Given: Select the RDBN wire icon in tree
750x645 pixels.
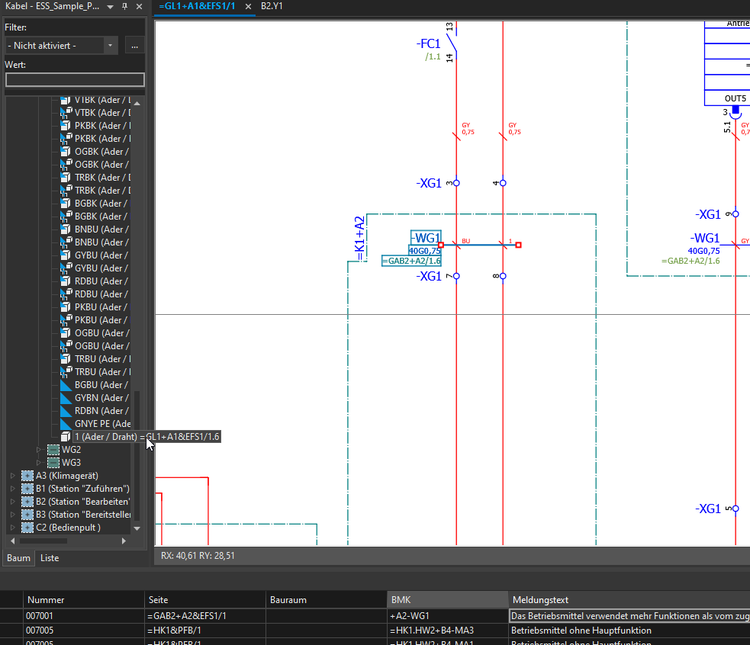Looking at the screenshot, I should pyautogui.click(x=66, y=411).
